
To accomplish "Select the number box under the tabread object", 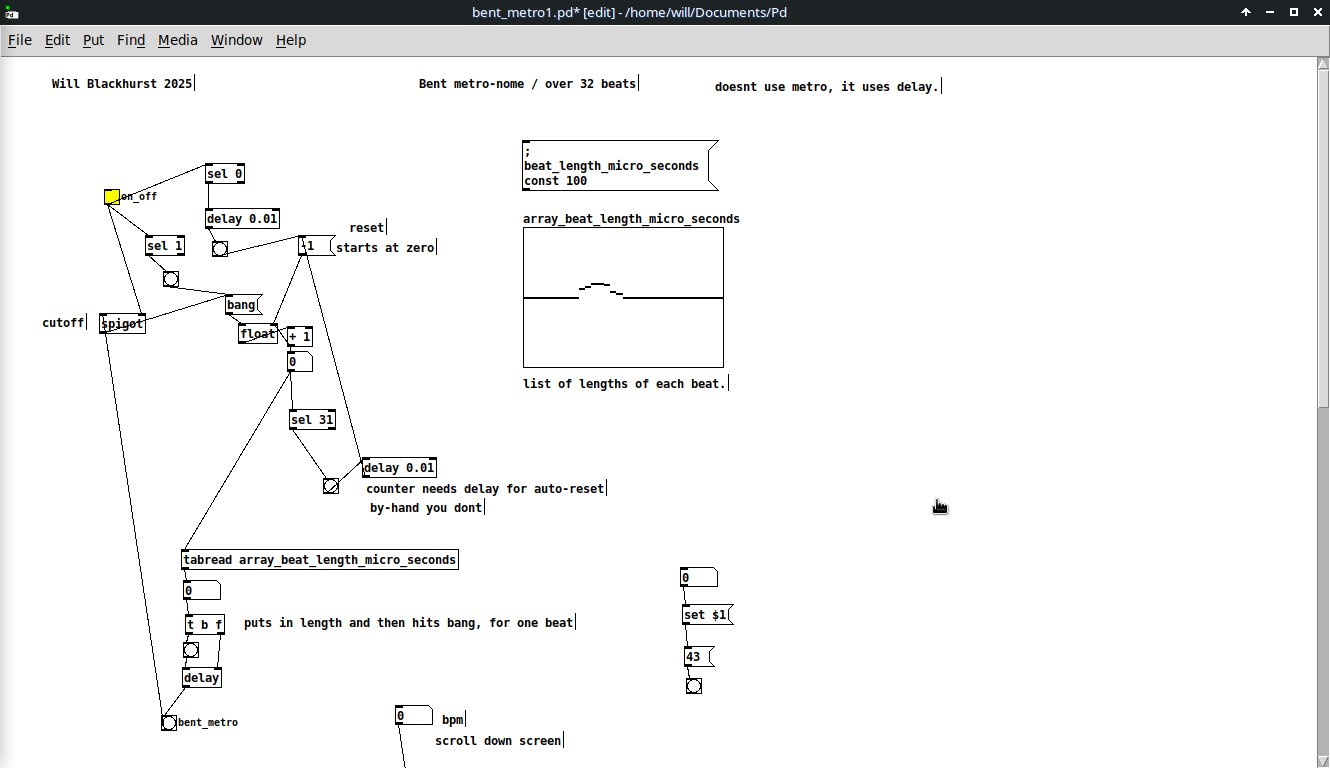I will pyautogui.click(x=202, y=591).
